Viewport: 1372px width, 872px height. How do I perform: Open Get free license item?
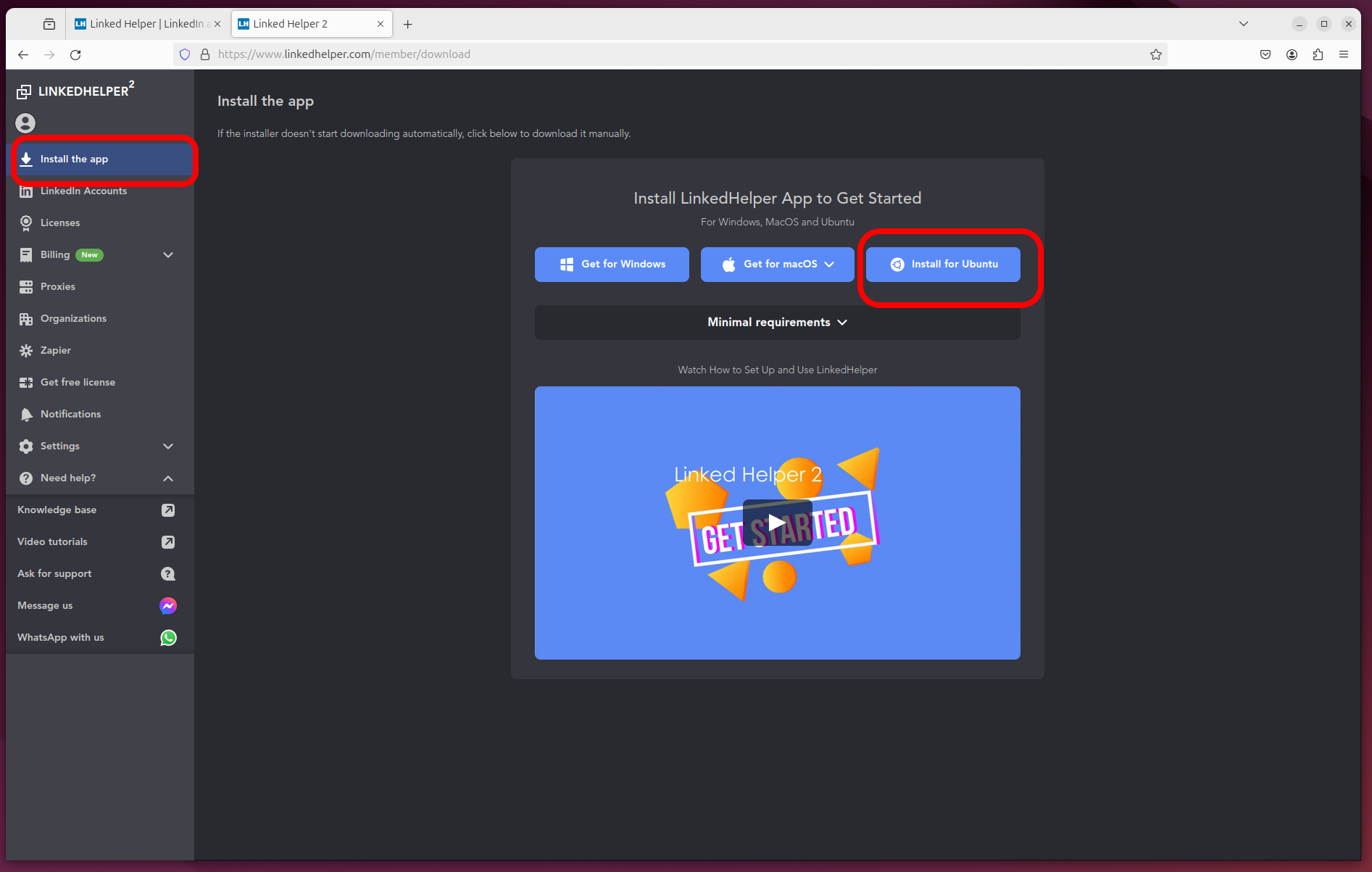click(x=100, y=383)
